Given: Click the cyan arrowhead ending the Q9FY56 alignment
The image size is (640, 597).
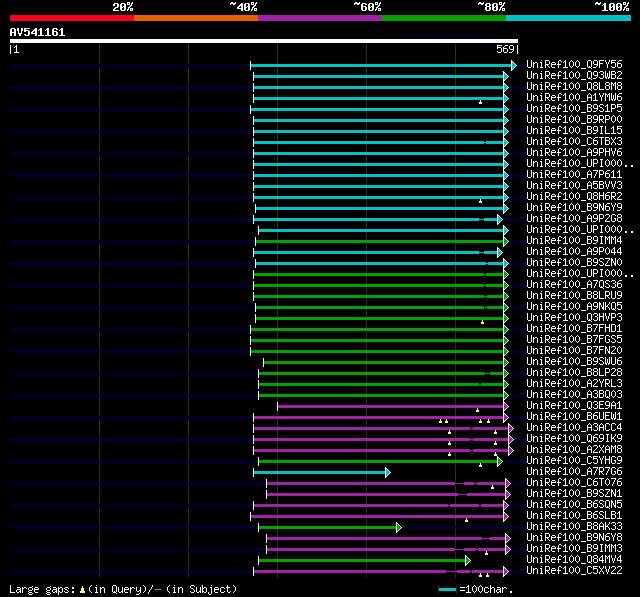Looking at the screenshot, I should pyautogui.click(x=514, y=65).
